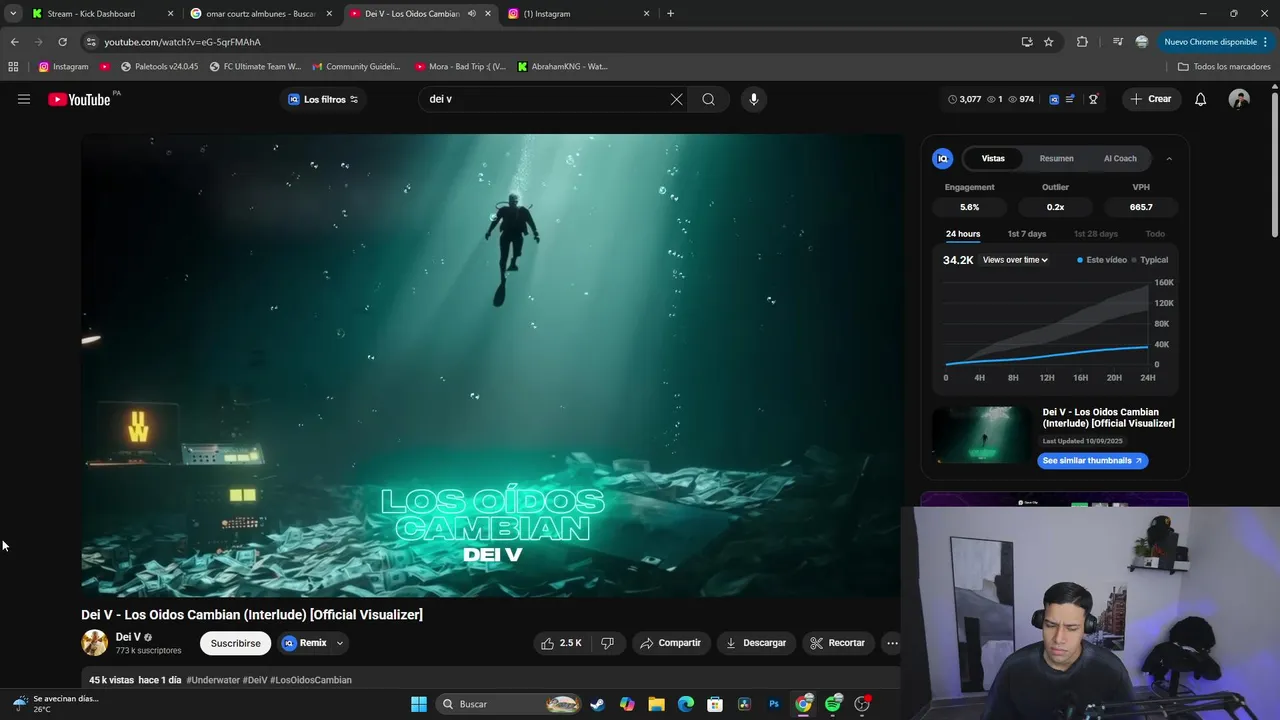Open Spotify from the taskbar
Viewport: 1280px width, 720px height.
pyautogui.click(x=833, y=704)
